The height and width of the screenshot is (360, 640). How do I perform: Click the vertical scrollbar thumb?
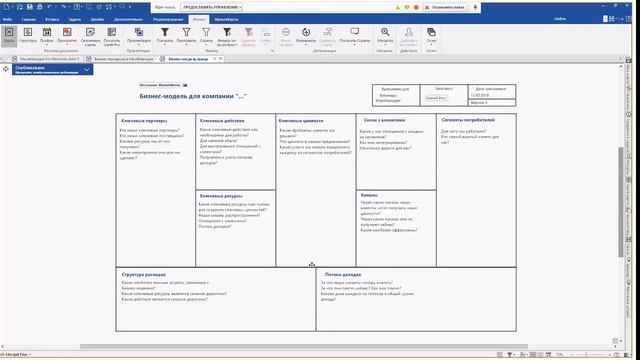coord(621,202)
